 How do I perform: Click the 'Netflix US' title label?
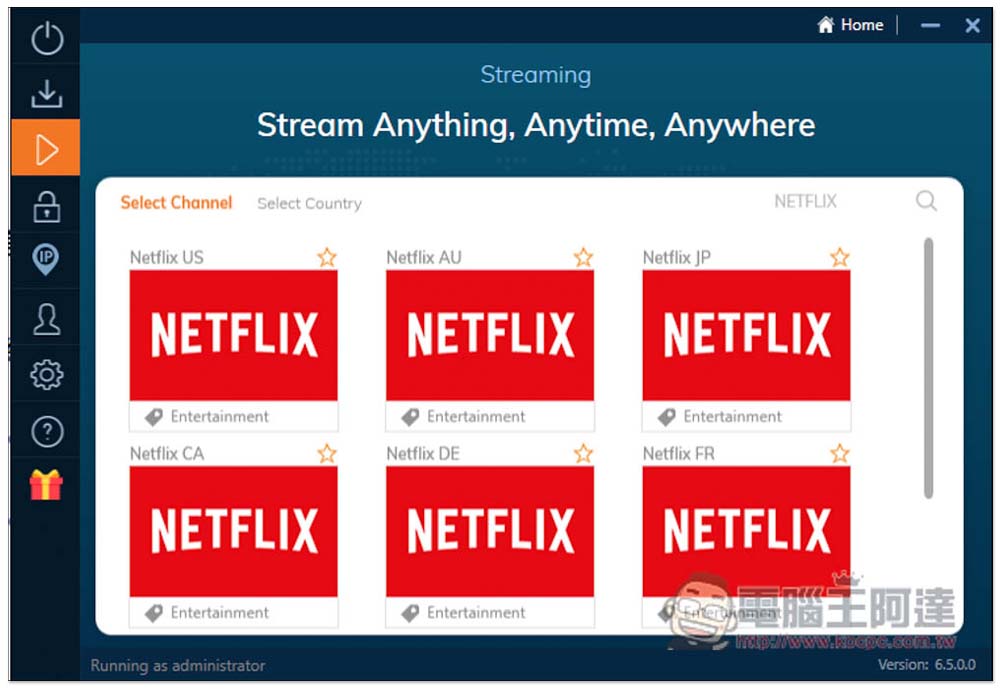pos(166,258)
